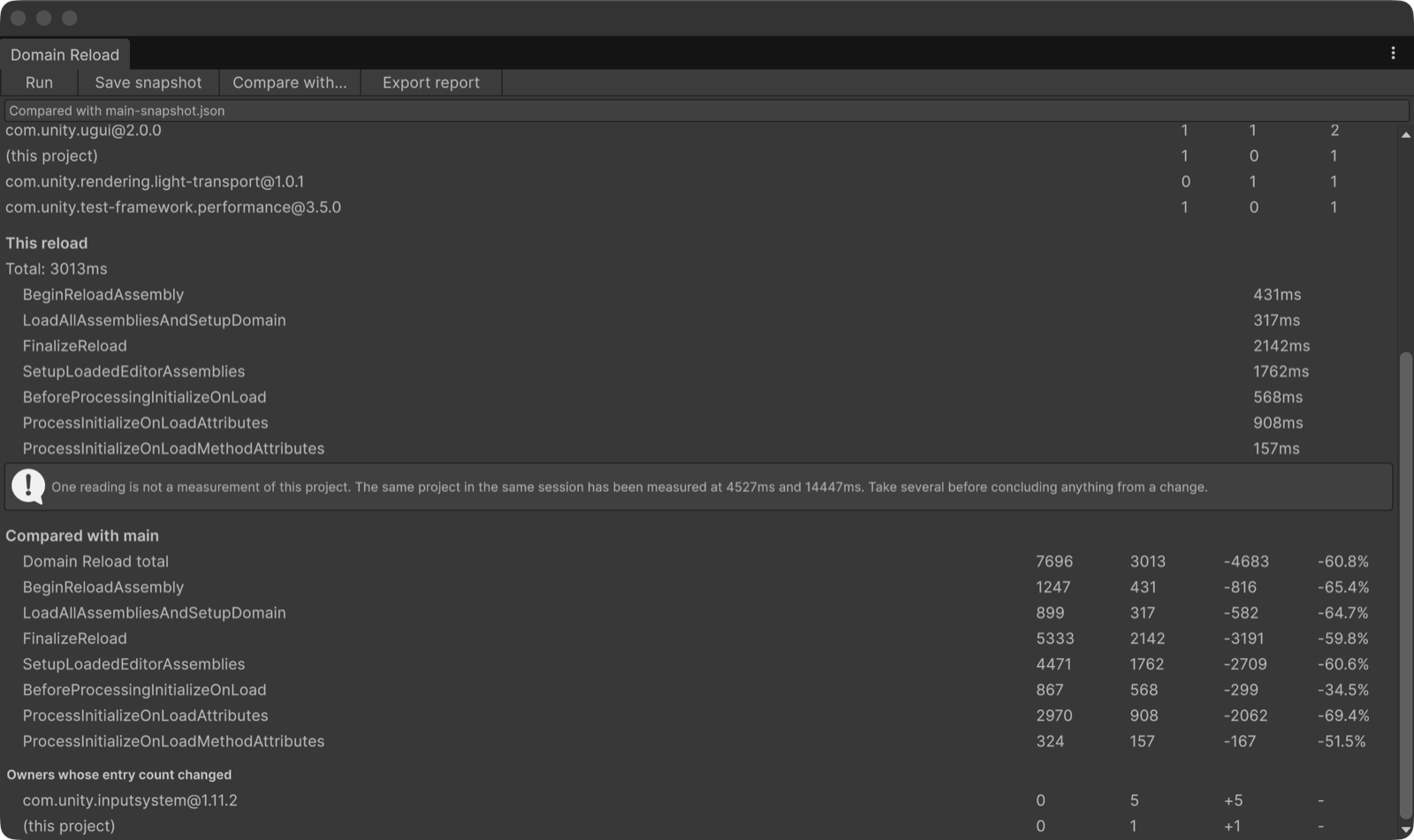Click the vertical scrollbar thumb
This screenshot has height=840, width=1414.
[x=1405, y=586]
